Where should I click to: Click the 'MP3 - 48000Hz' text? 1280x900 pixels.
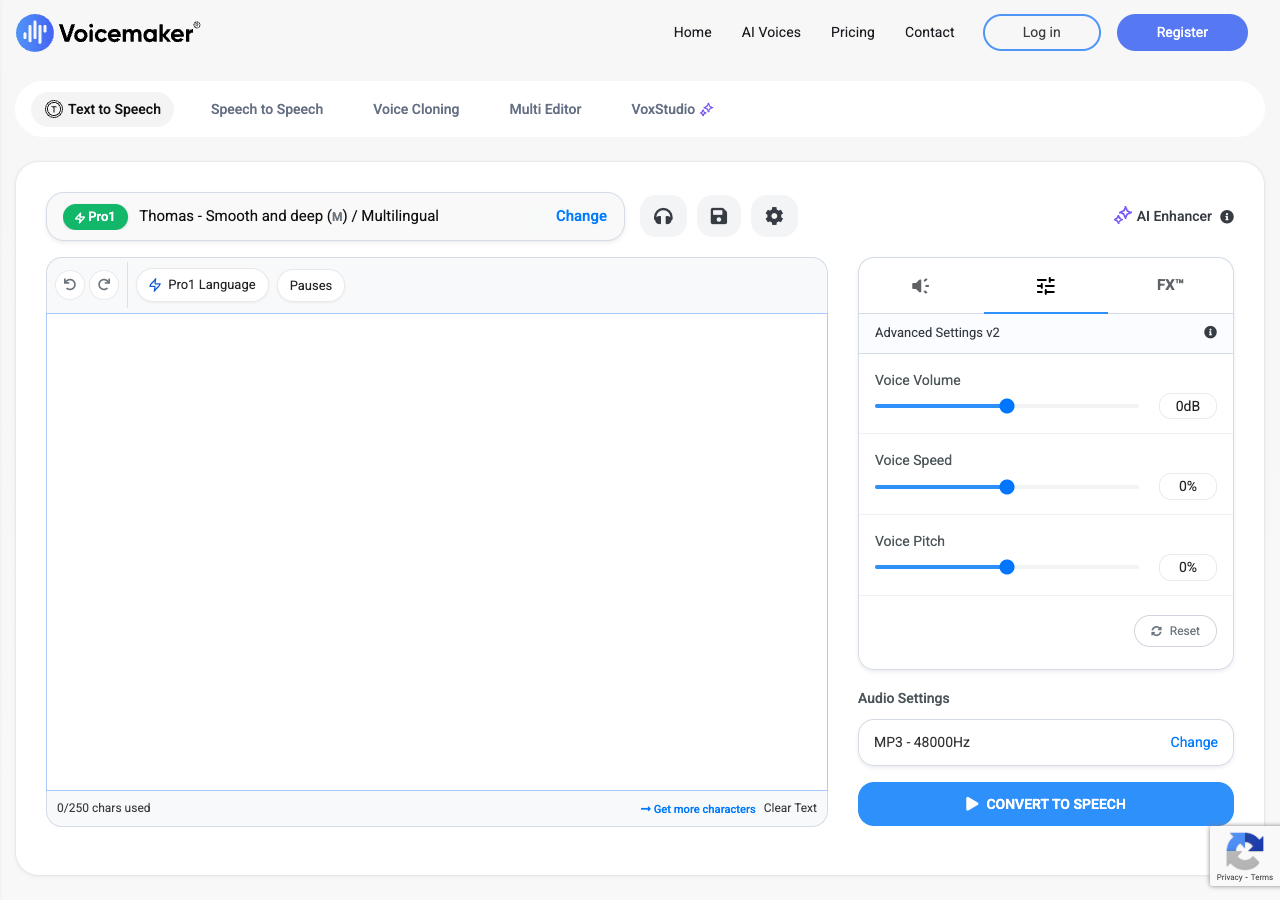pos(922,742)
